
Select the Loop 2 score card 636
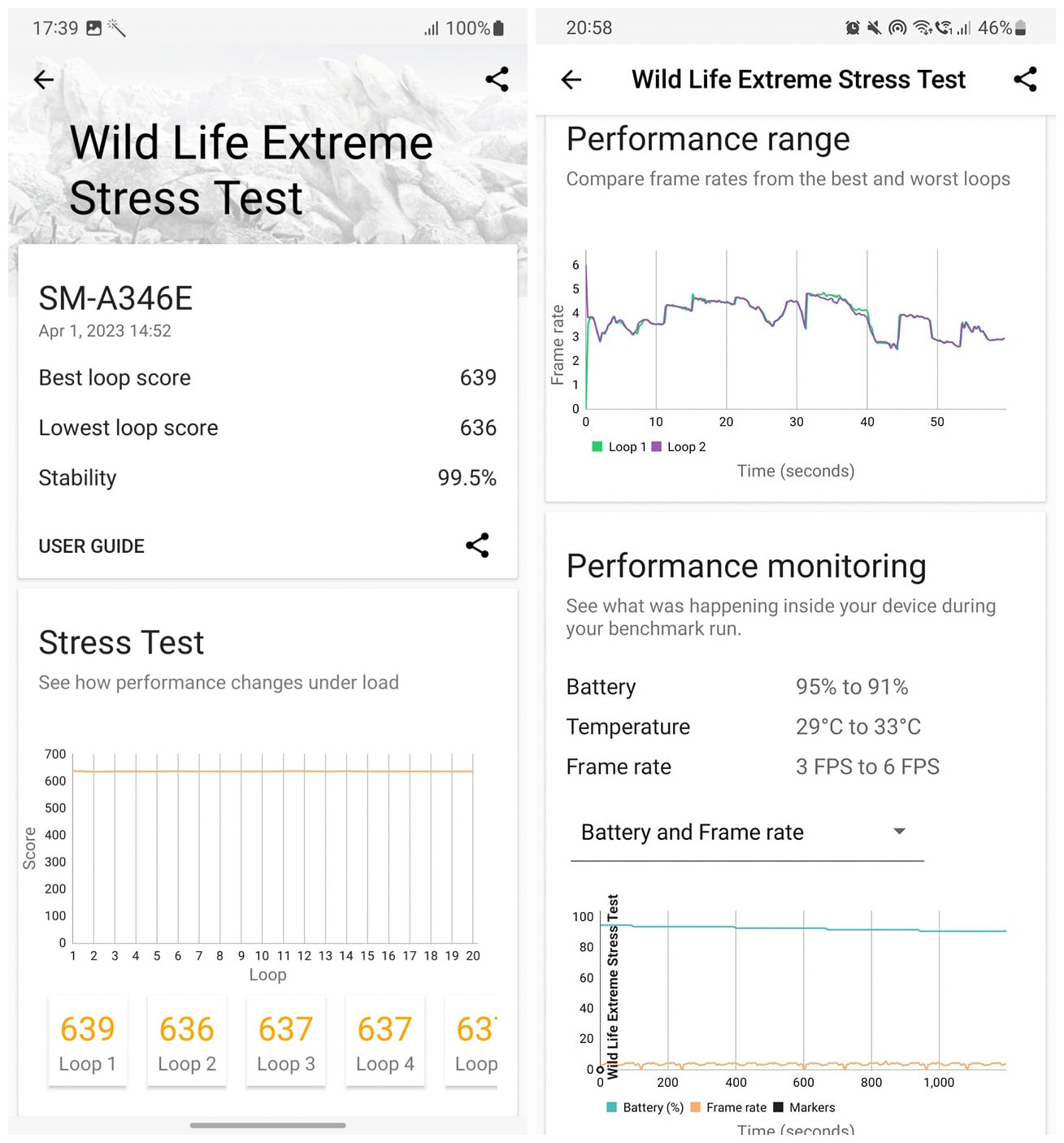pos(187,1042)
